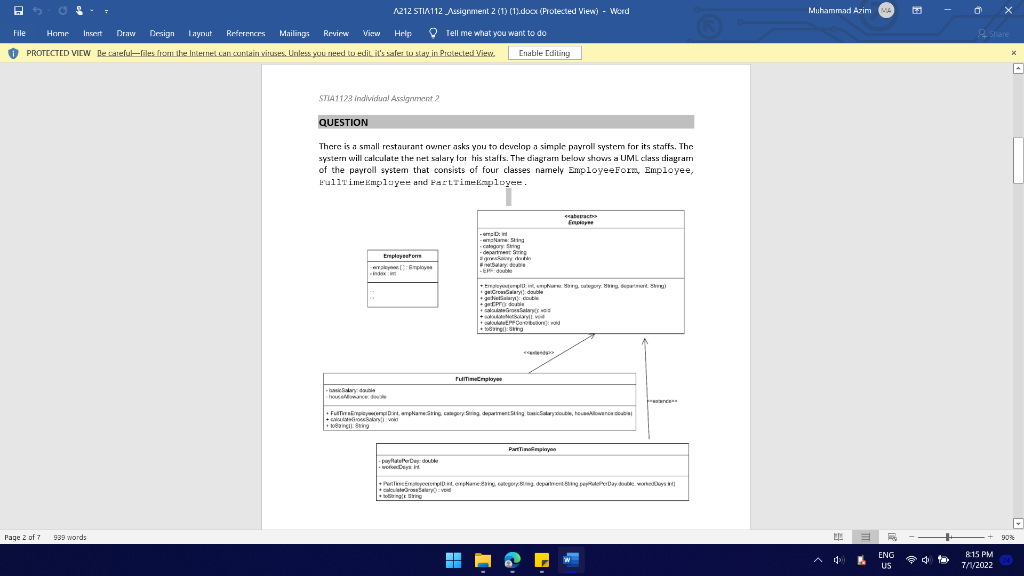This screenshot has height=576, width=1024.
Task: Open the clock showing 8:15 PM
Action: pyautogui.click(x=977, y=560)
